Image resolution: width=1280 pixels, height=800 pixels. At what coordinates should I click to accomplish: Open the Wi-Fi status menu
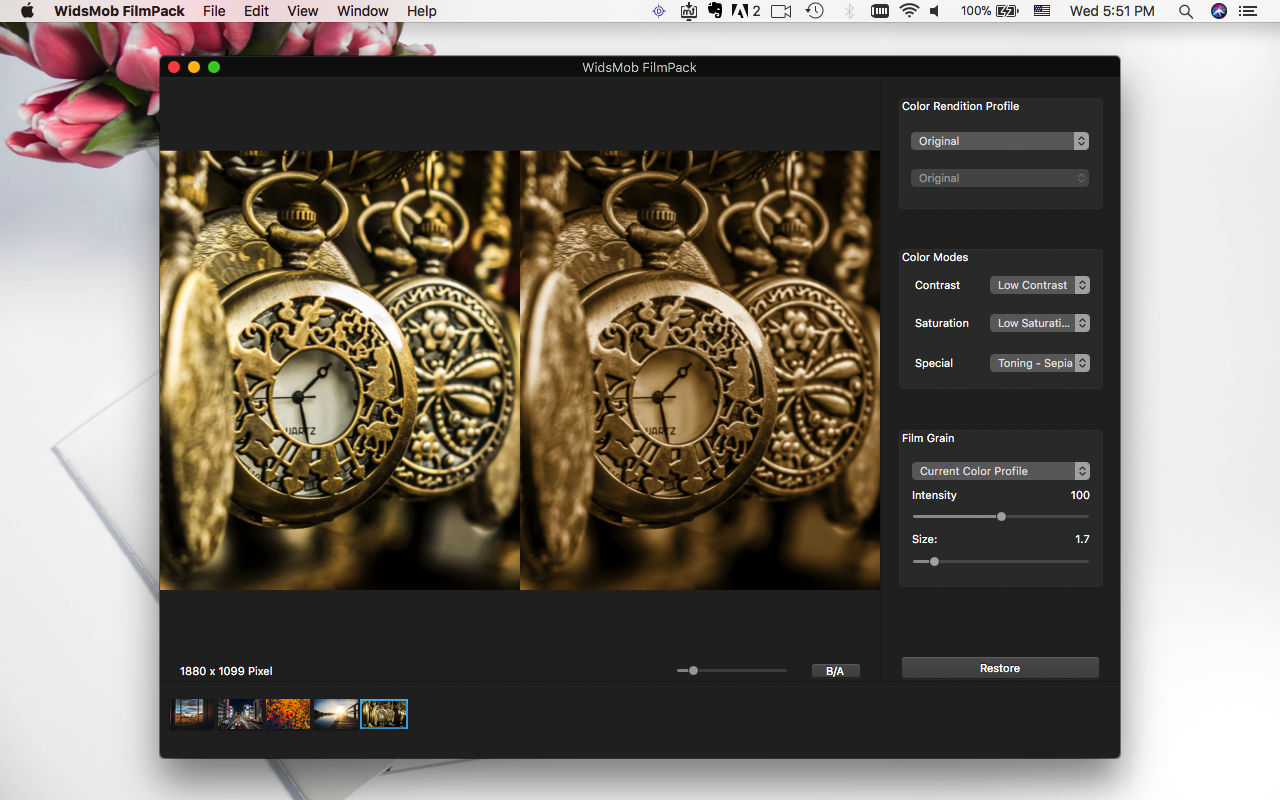click(x=909, y=11)
